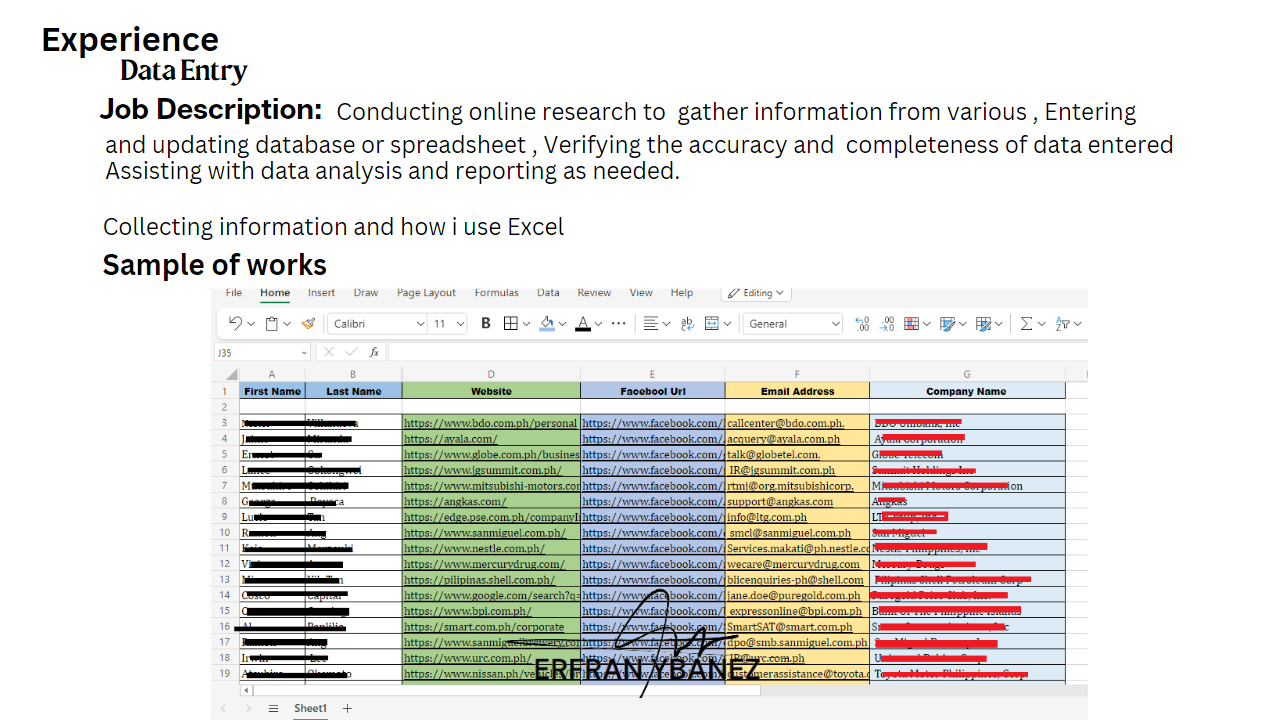Click Decrease Decimal
The height and width of the screenshot is (720, 1280).
point(887,323)
